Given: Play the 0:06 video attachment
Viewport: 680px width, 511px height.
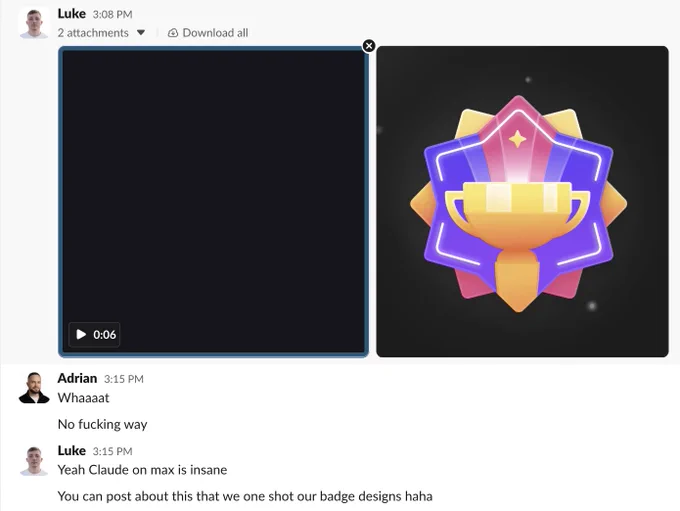Looking at the screenshot, I should pos(94,334).
